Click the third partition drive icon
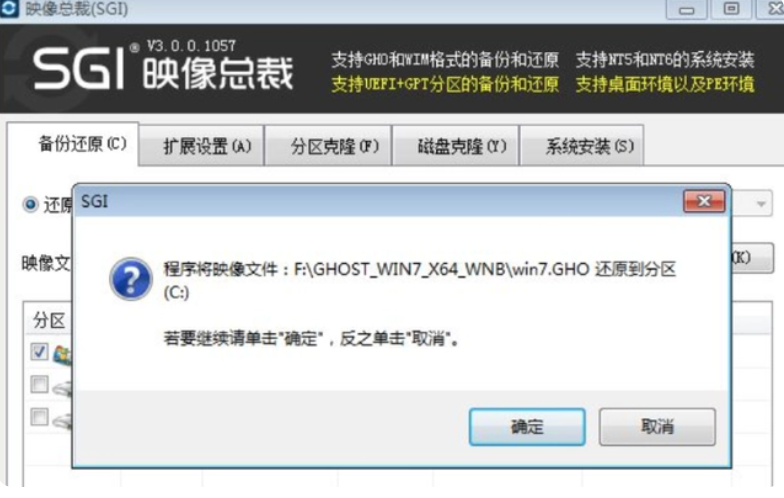This screenshot has width=784, height=498. click(x=63, y=420)
